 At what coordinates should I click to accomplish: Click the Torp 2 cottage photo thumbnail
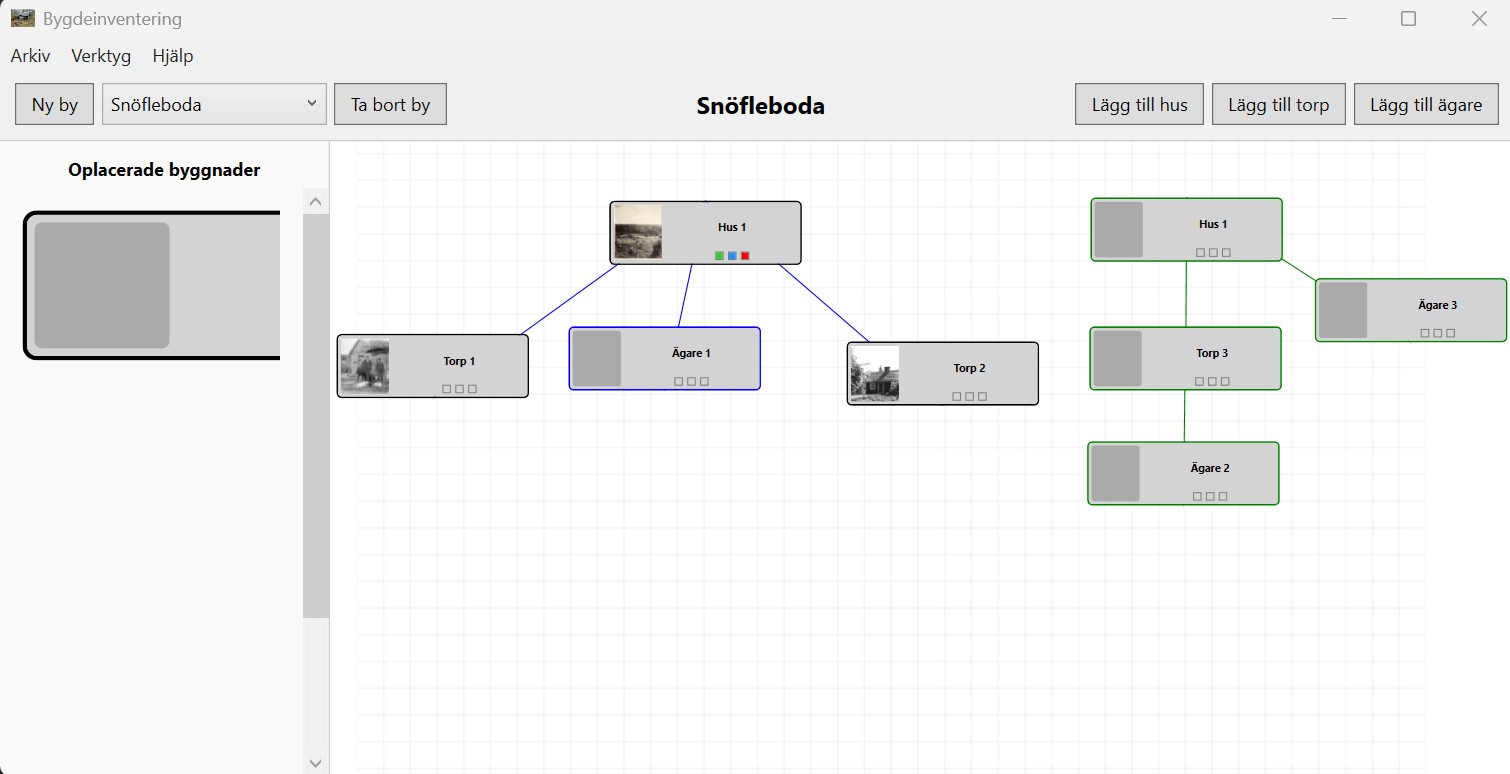tap(875, 373)
